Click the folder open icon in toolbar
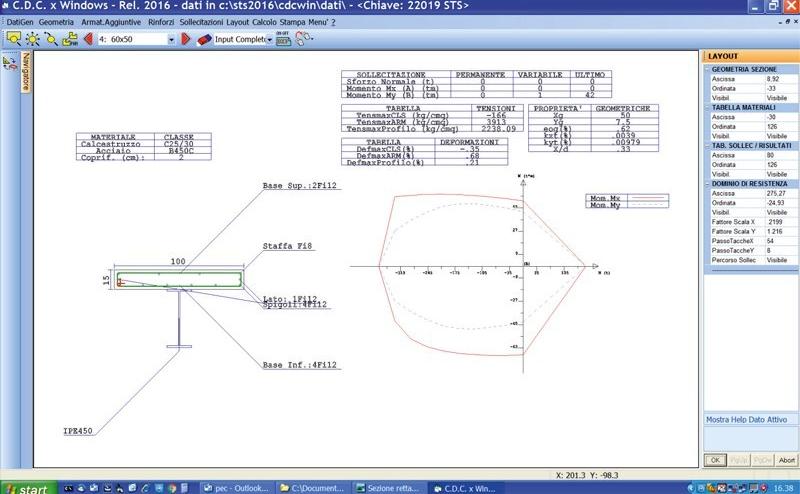800x494 pixels. (70, 39)
